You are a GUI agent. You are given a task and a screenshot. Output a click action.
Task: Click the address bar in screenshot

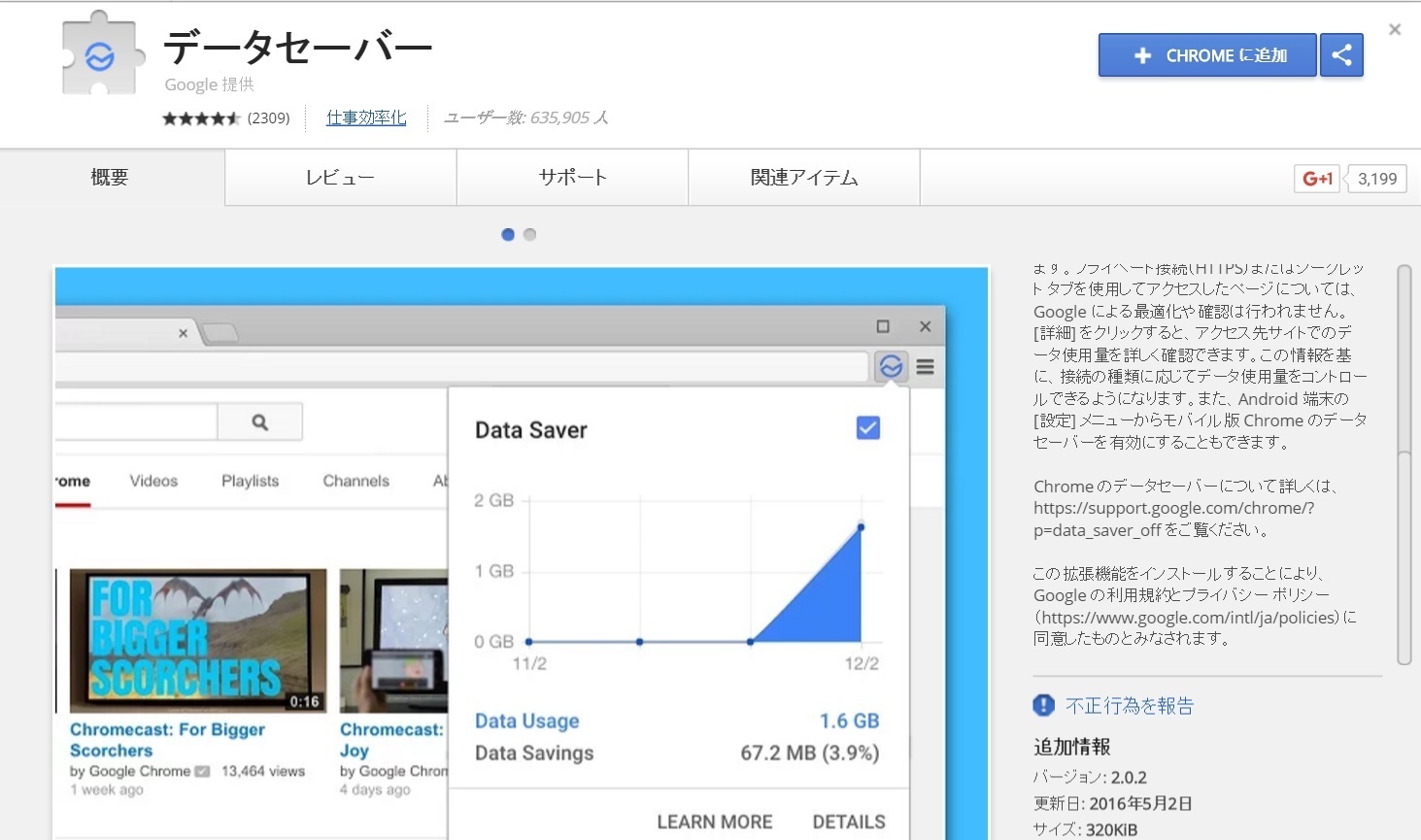[x=461, y=367]
